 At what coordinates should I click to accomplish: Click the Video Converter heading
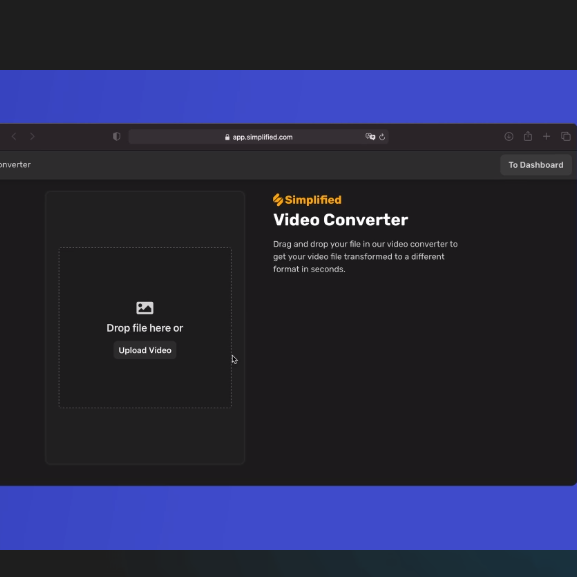click(x=341, y=220)
